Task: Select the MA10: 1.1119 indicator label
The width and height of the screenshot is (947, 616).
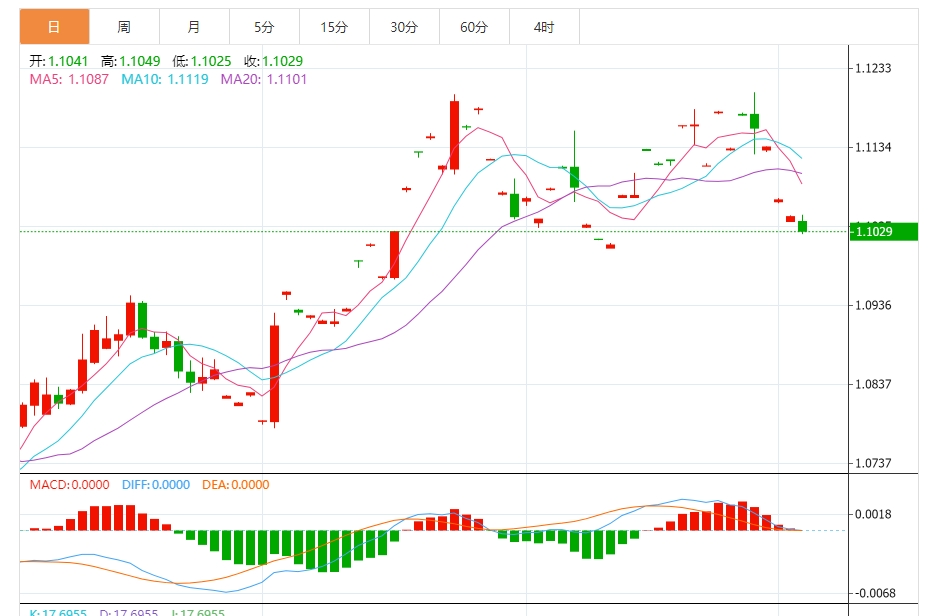Action: click(x=165, y=79)
